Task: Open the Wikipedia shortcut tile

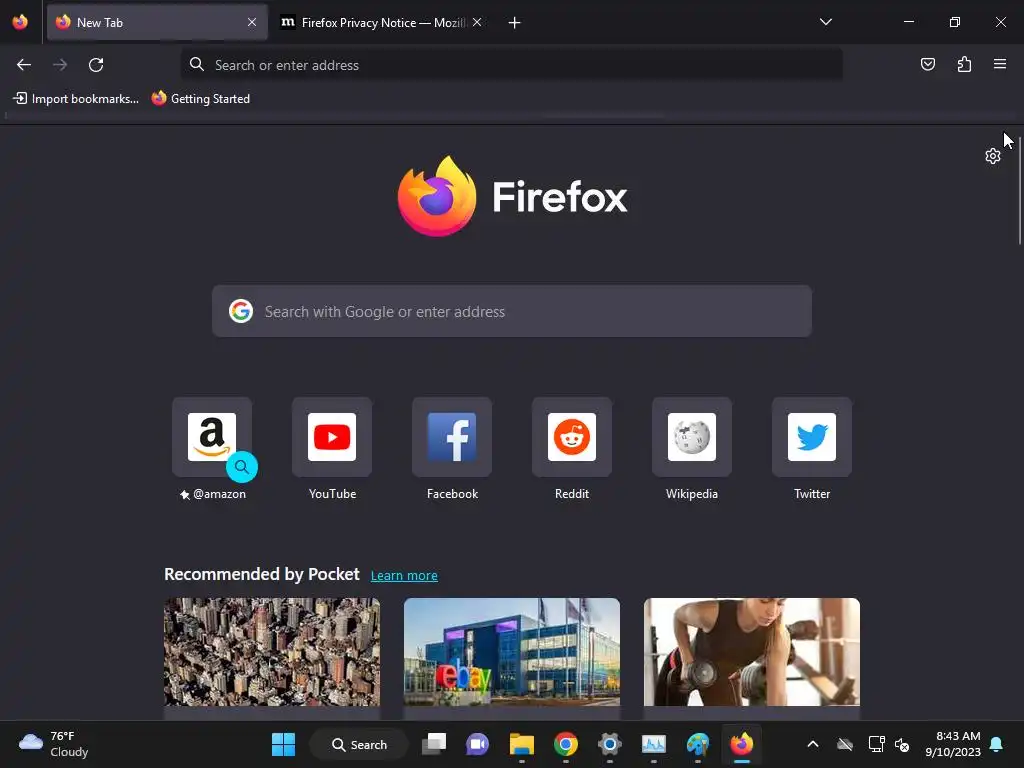Action: point(692,437)
